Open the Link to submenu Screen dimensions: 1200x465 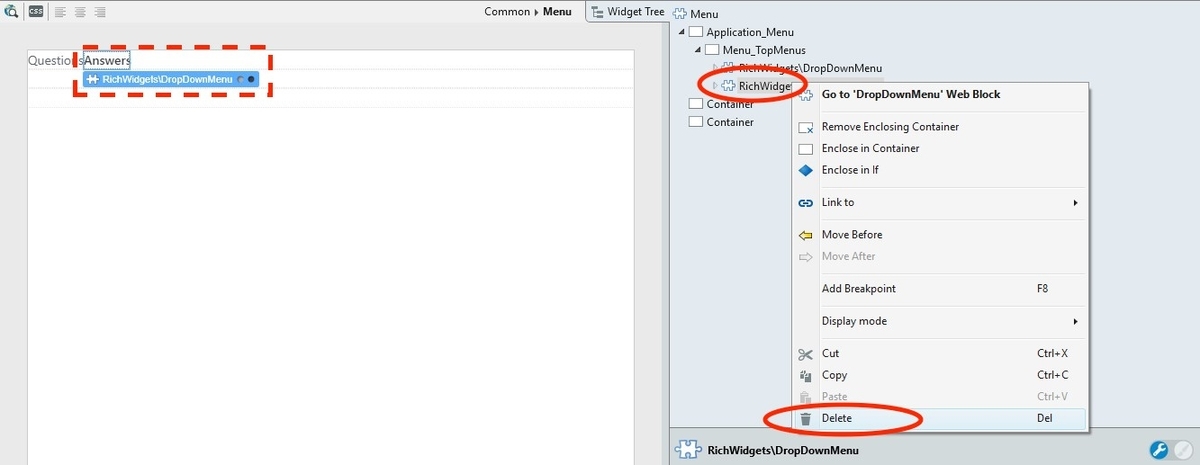pos(940,202)
